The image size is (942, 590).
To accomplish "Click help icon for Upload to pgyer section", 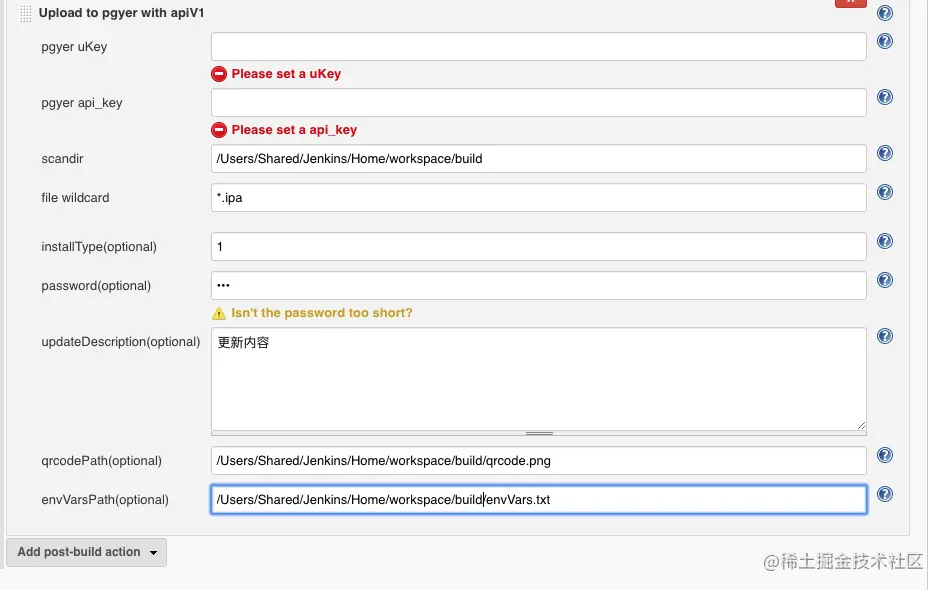I will click(884, 14).
